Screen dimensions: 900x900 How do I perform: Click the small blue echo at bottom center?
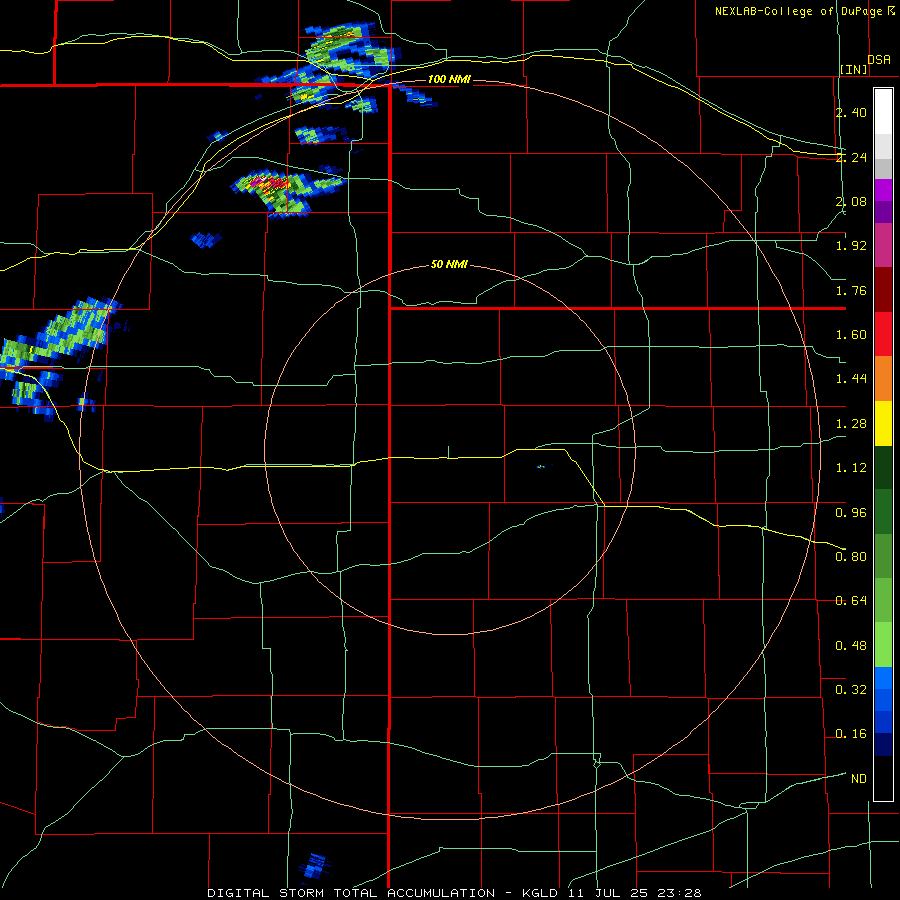click(x=315, y=866)
